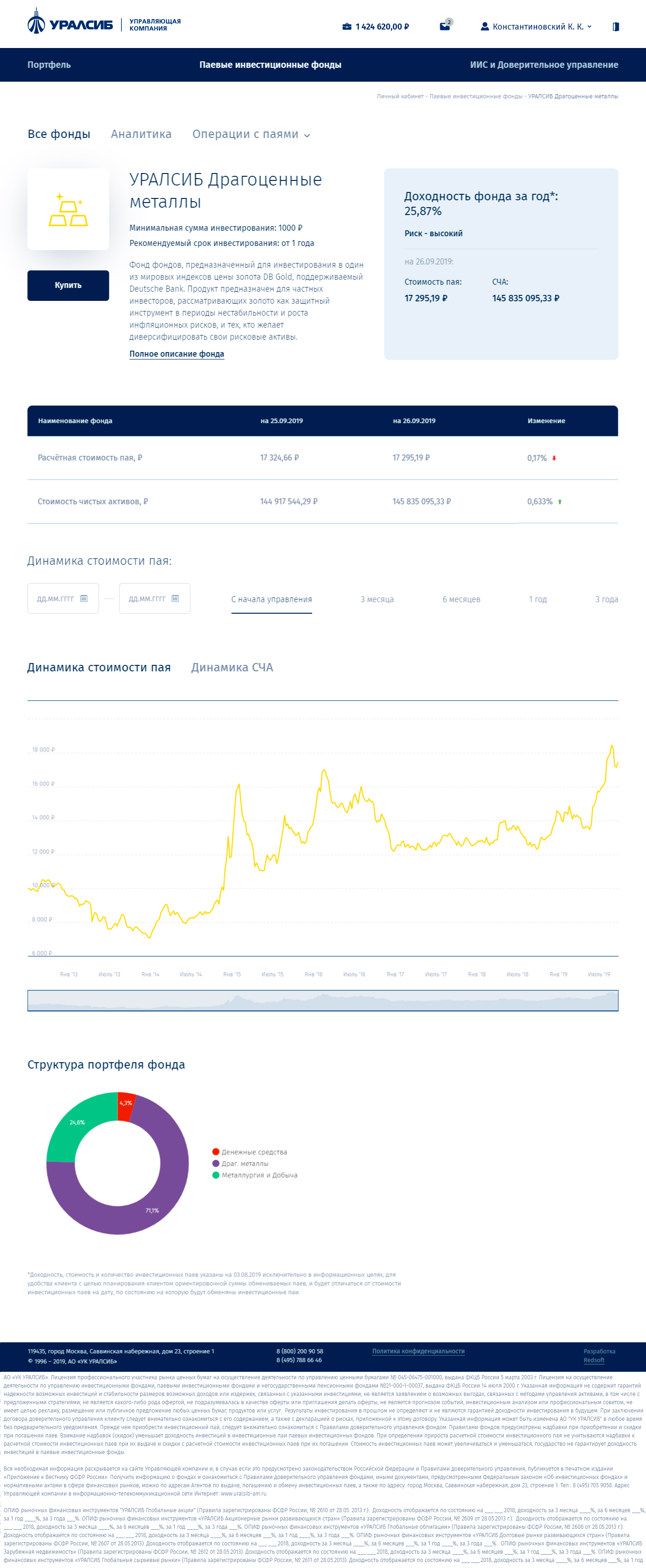Click account balance 1 424 620,00 ₽
Screen dimensions: 646x1568
[382, 27]
